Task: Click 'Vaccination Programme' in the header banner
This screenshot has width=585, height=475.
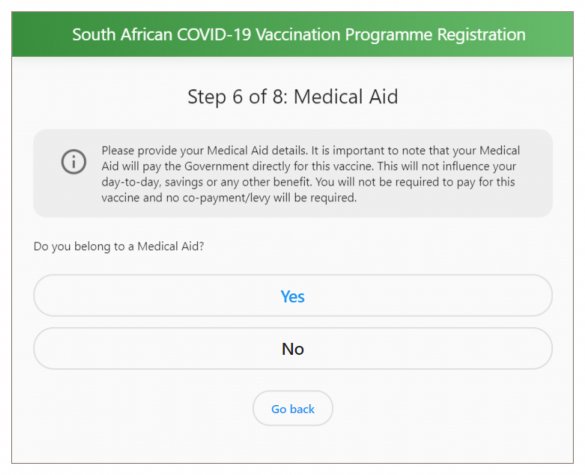Action: (x=344, y=35)
